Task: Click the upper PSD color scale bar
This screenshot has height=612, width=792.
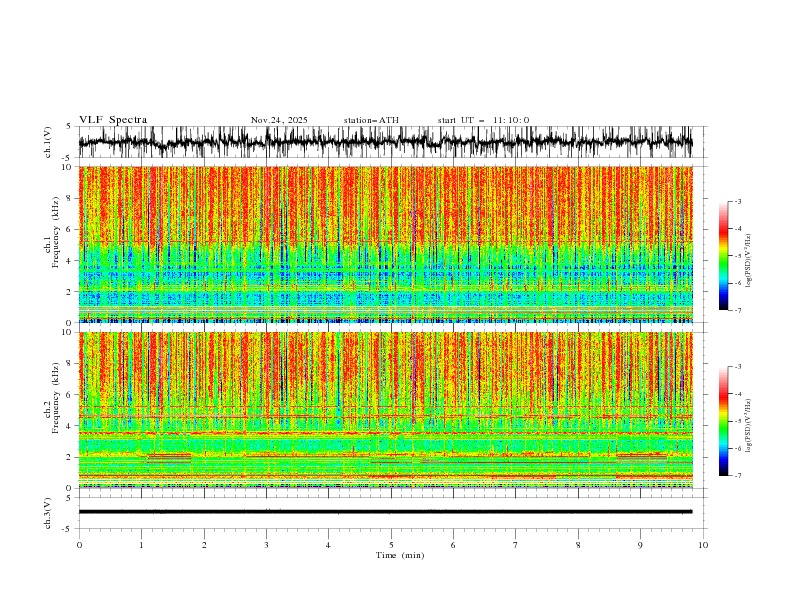Action: 723,256
